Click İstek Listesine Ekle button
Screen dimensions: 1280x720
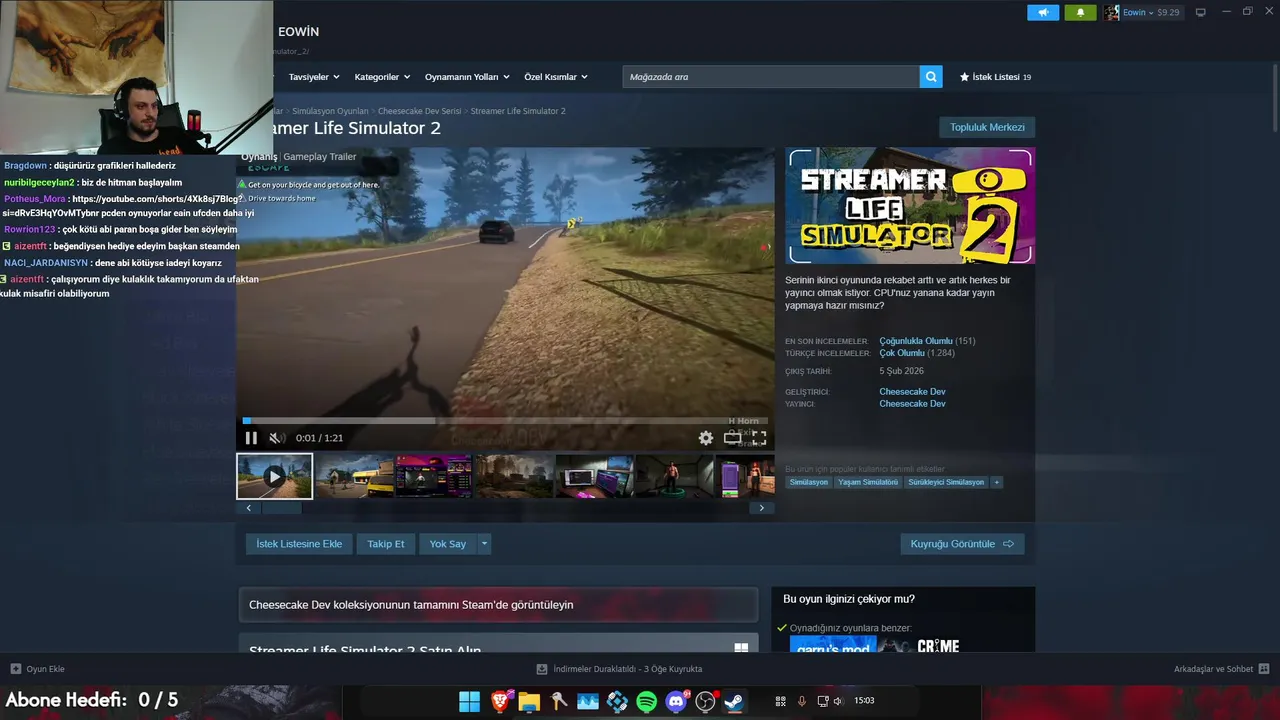coord(299,544)
